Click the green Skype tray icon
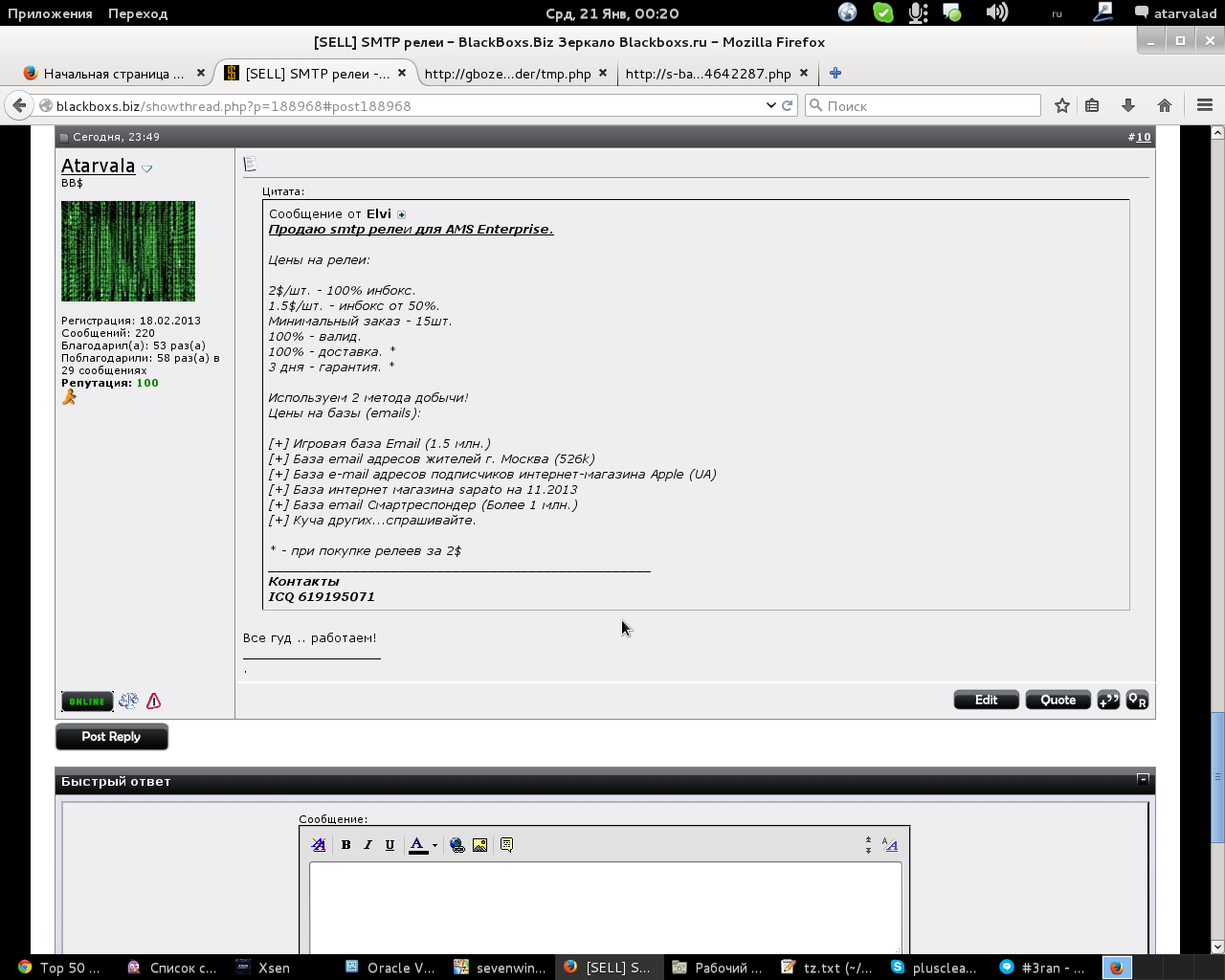Screen dimensions: 1225x980 point(883,12)
